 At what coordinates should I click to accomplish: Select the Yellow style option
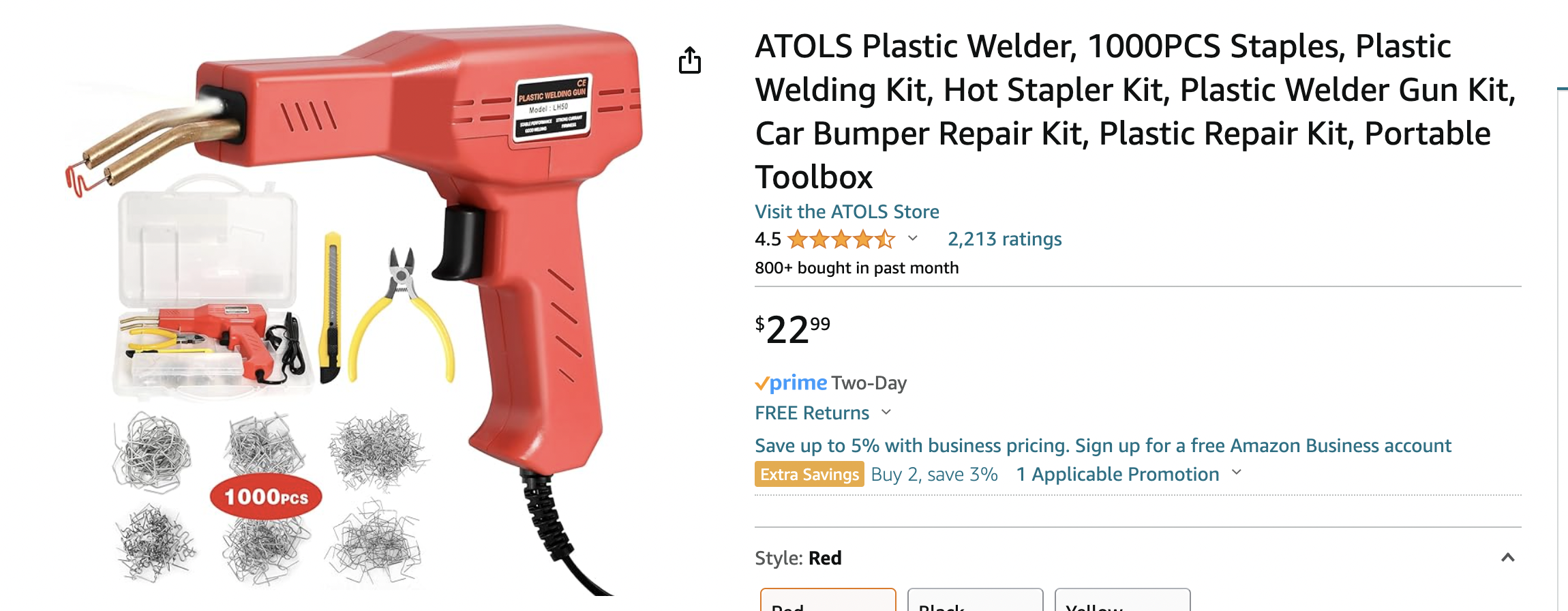[1122, 599]
